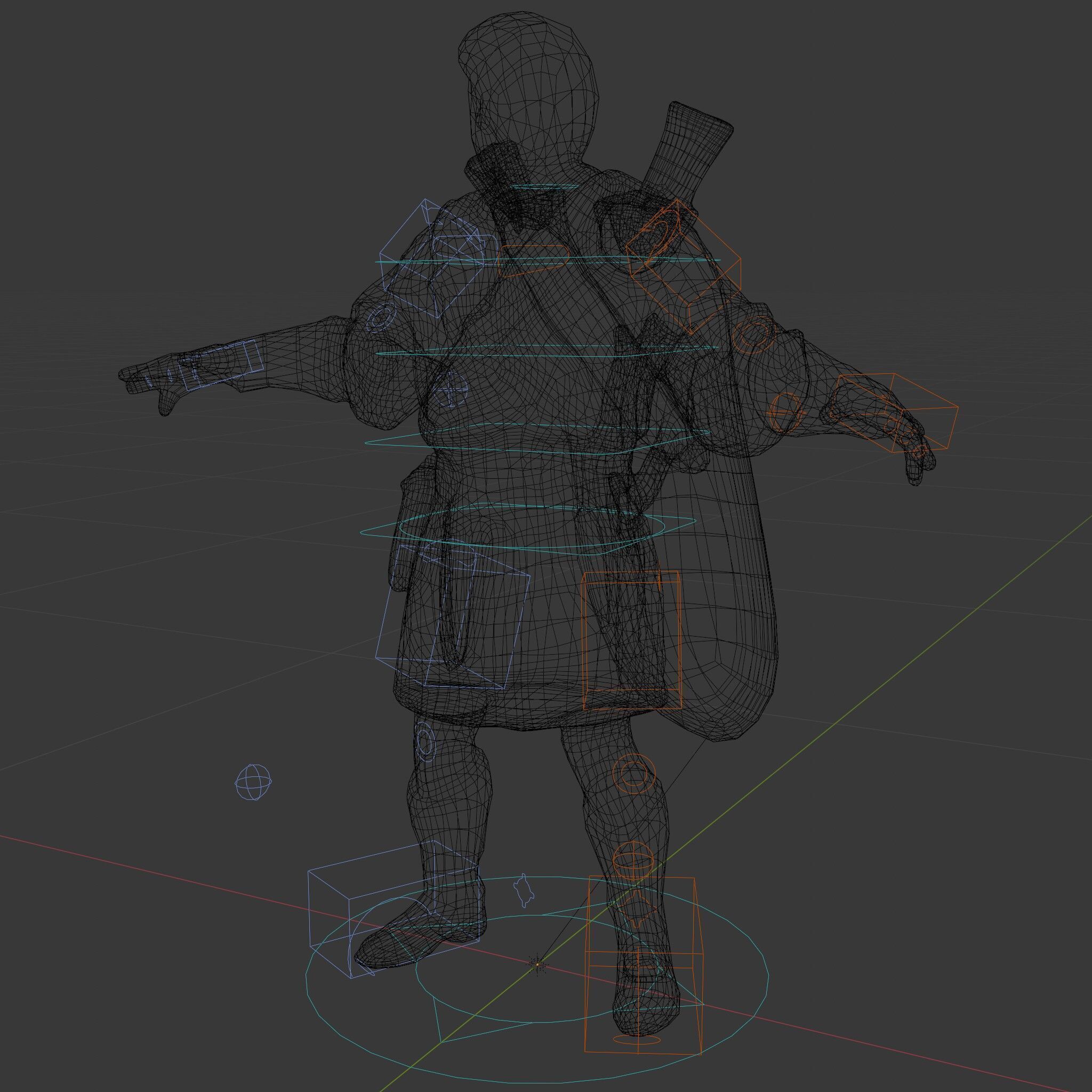The width and height of the screenshot is (1092, 1092).
Task: Select the blue crosshair sphere on the torso
Action: 450,390
